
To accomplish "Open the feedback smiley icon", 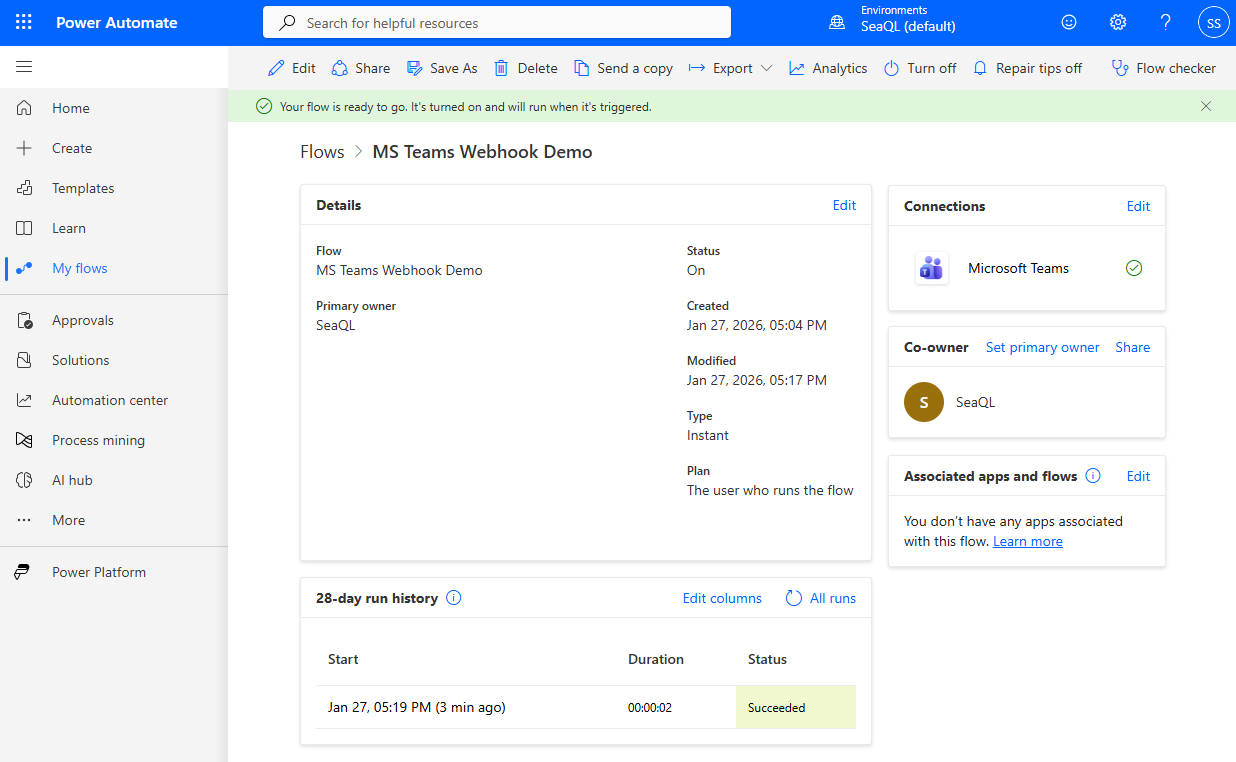I will pyautogui.click(x=1069, y=23).
